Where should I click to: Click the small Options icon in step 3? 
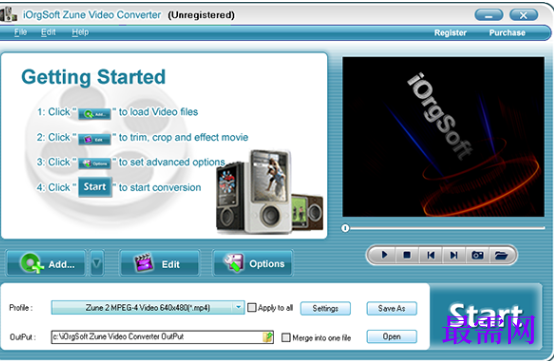(94, 163)
